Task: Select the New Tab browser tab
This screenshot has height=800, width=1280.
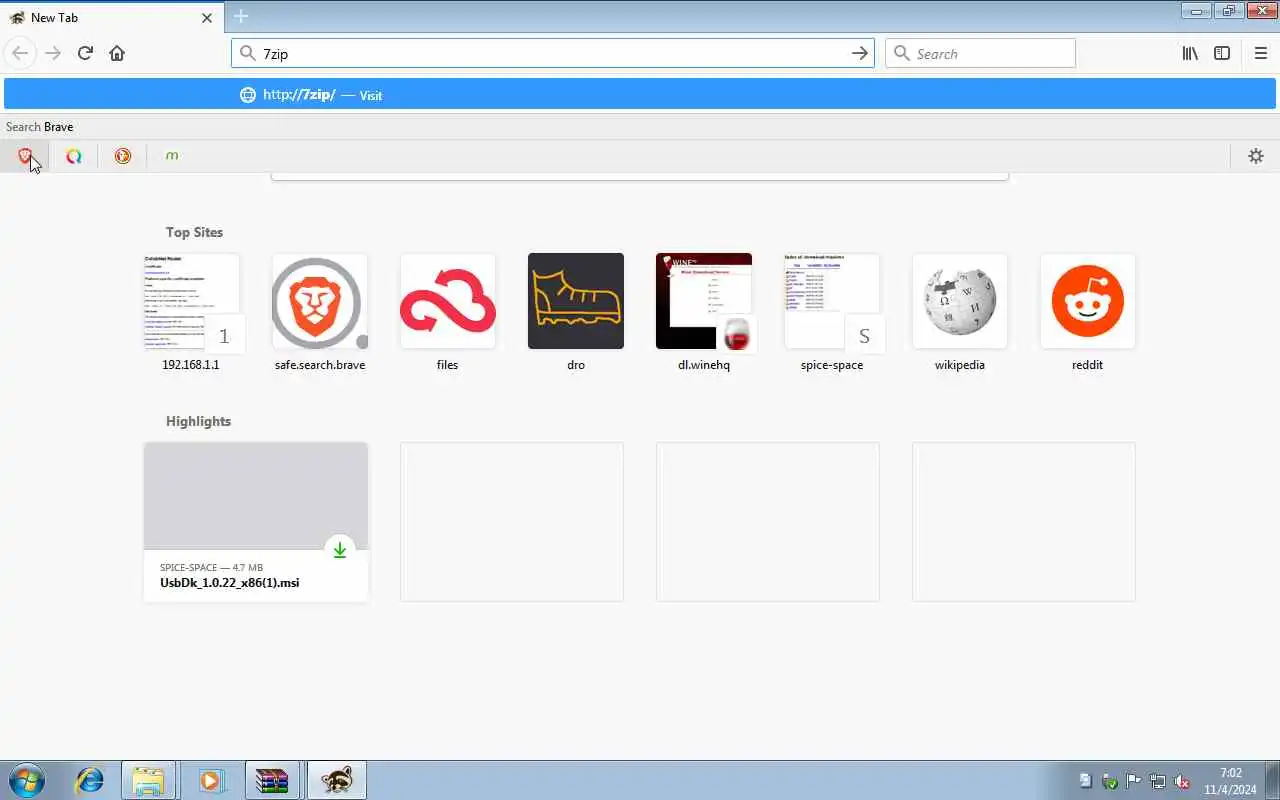Action: click(x=110, y=17)
